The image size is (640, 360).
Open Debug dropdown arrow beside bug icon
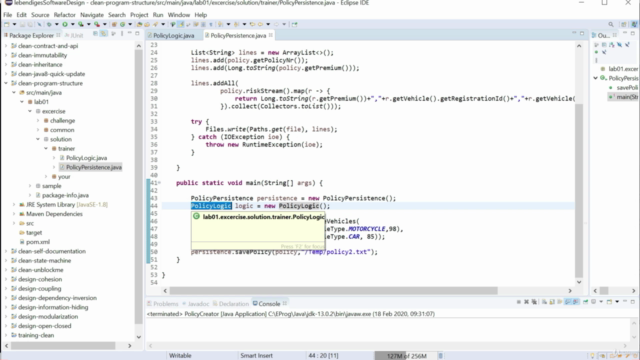tap(57, 24)
